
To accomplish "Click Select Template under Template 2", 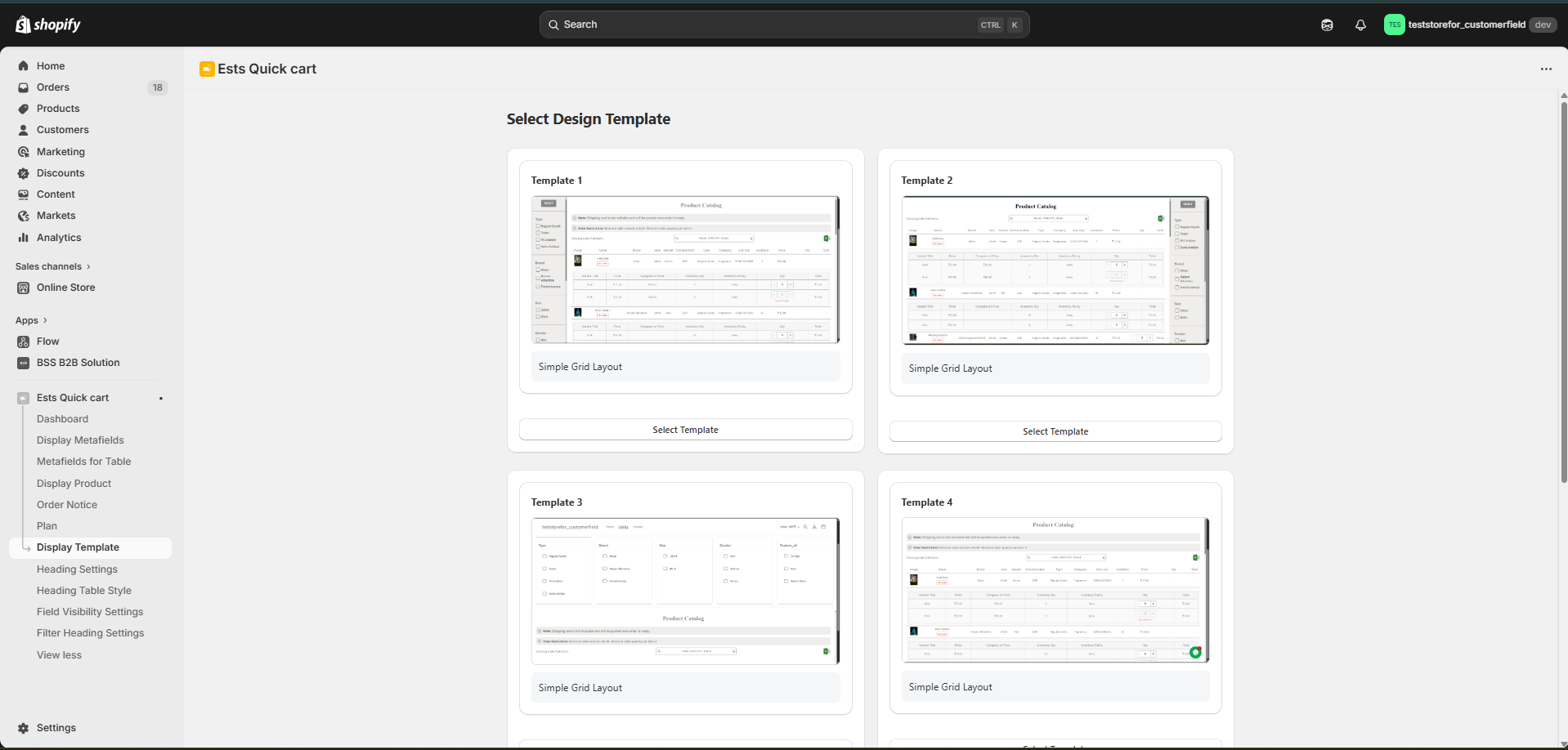I will pyautogui.click(x=1055, y=431).
